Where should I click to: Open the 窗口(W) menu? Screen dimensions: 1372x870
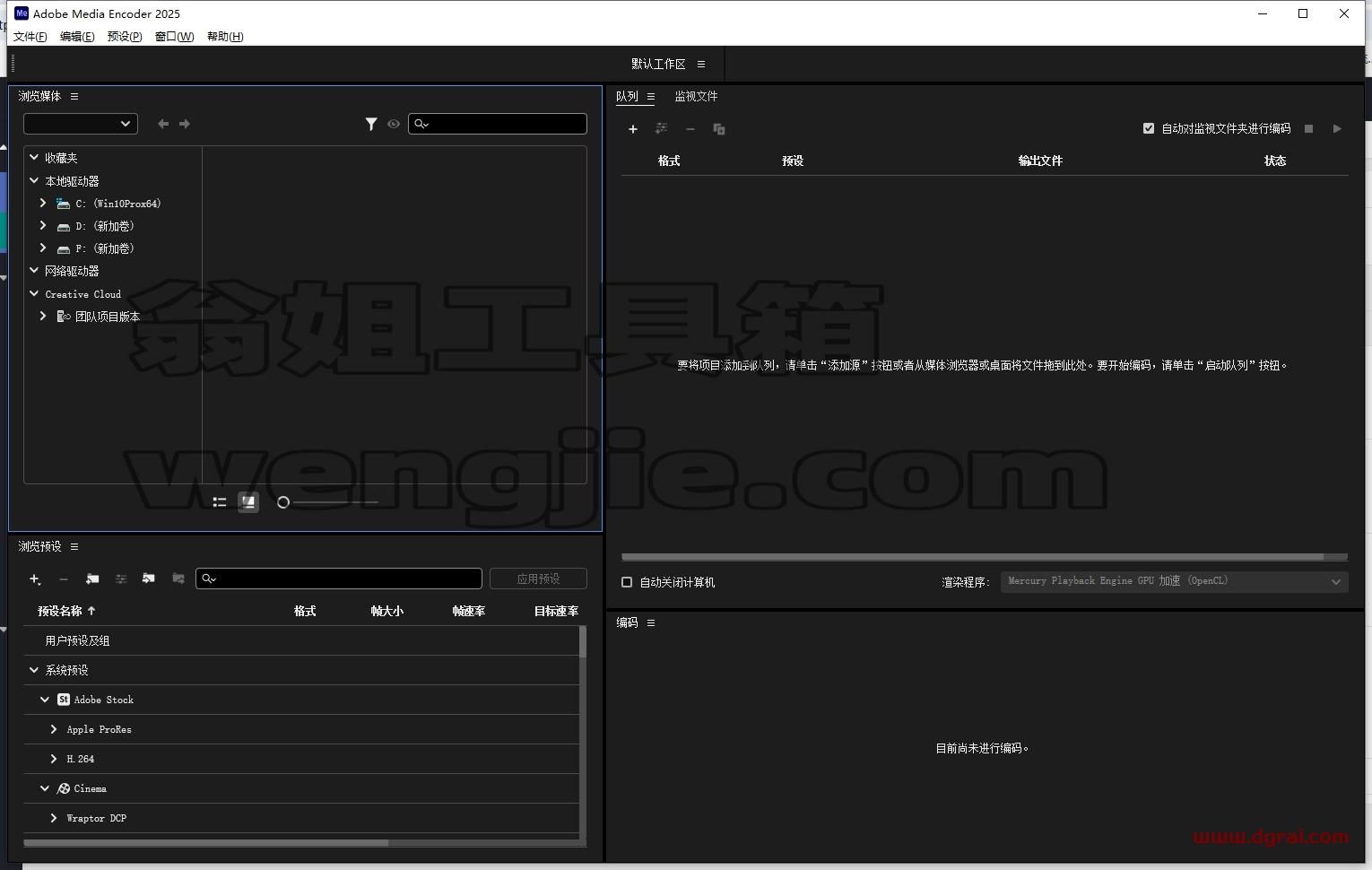pos(174,37)
